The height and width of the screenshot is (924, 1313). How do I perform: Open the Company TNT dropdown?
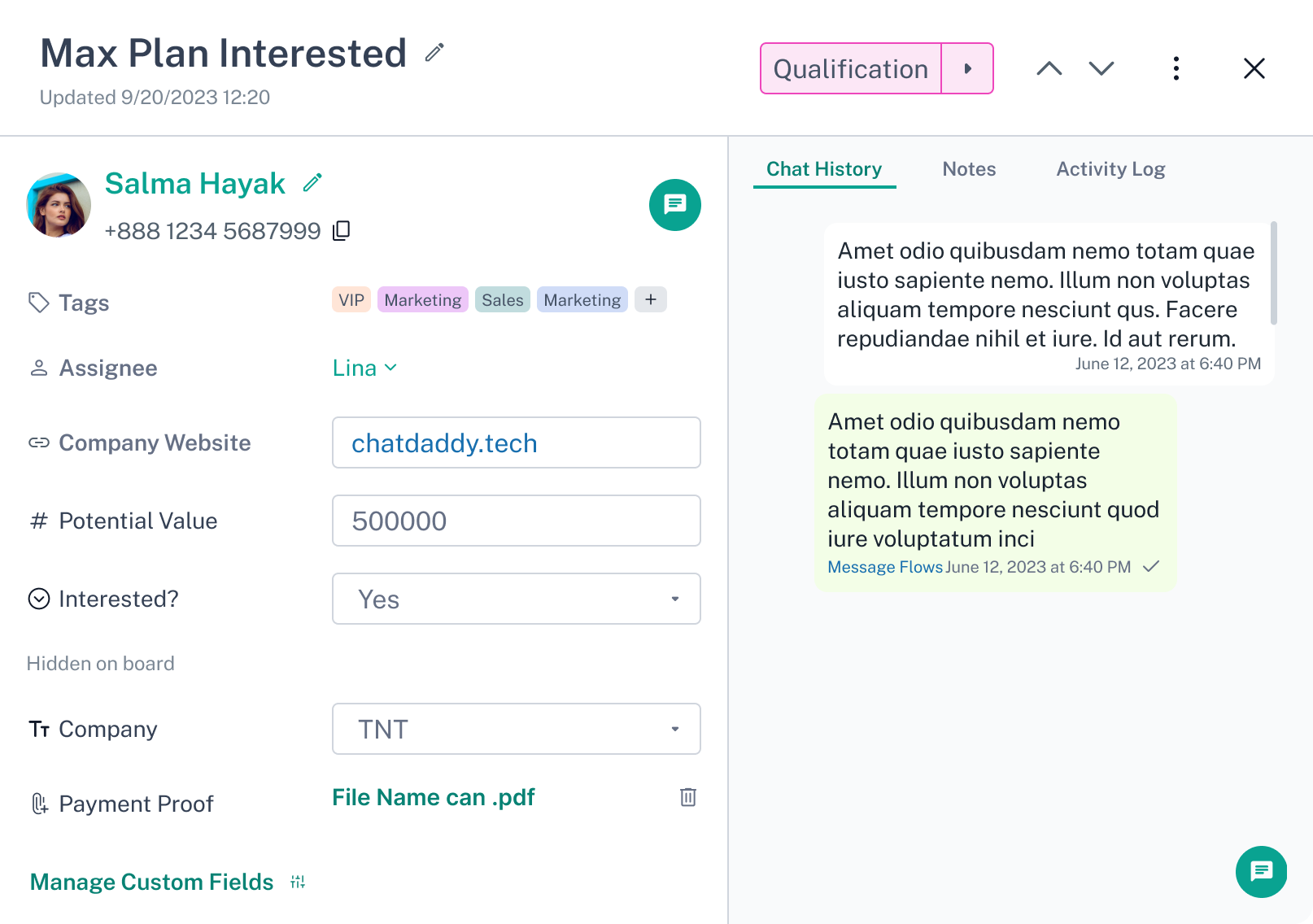tap(516, 730)
